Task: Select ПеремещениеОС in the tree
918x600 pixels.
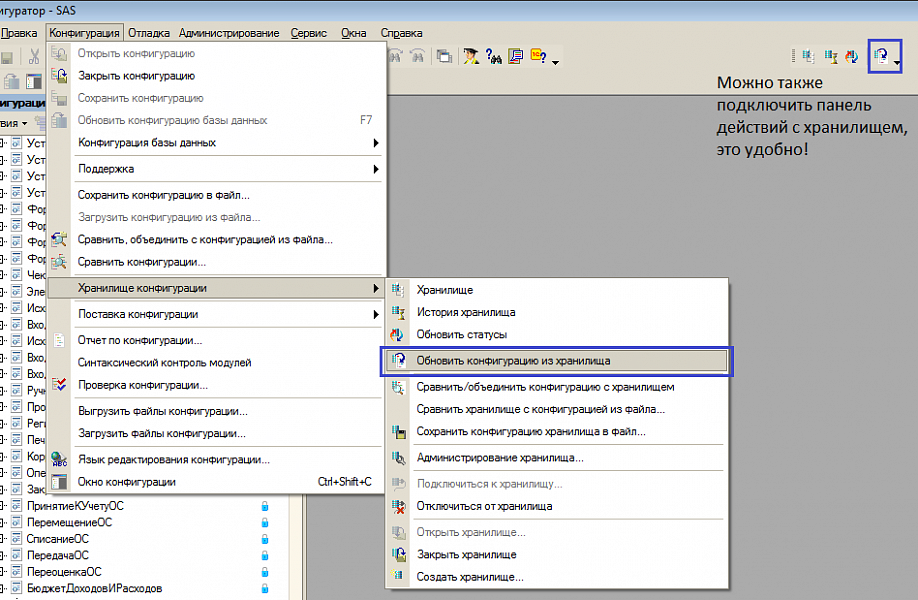Action: (69, 523)
